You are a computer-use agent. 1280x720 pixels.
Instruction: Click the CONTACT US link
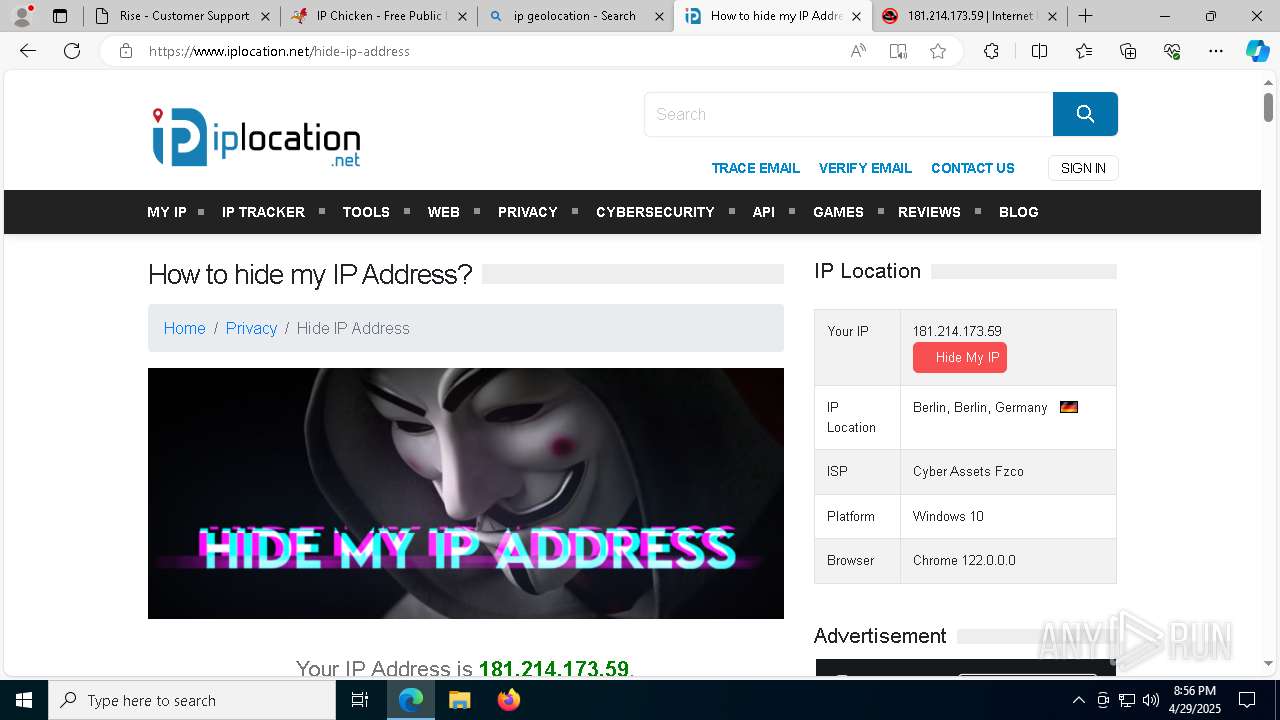[973, 168]
